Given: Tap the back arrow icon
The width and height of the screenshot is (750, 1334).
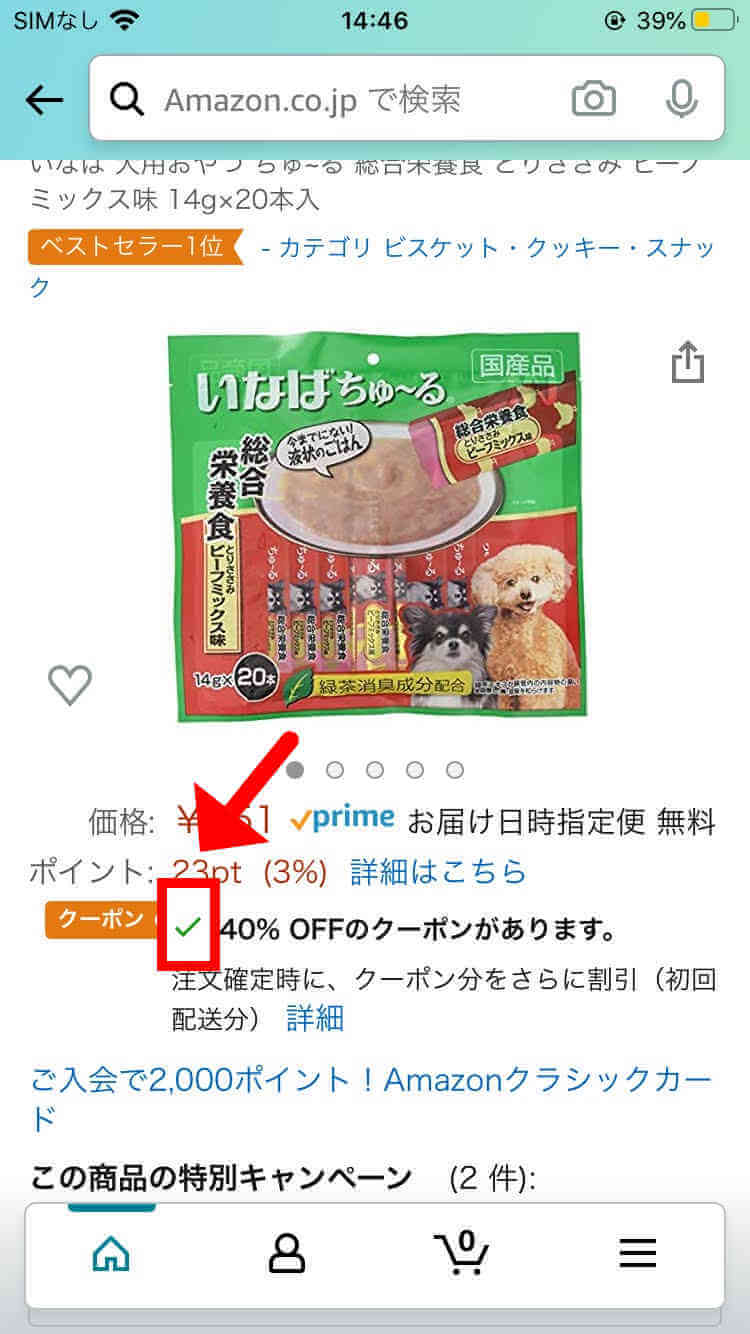Looking at the screenshot, I should (x=44, y=99).
